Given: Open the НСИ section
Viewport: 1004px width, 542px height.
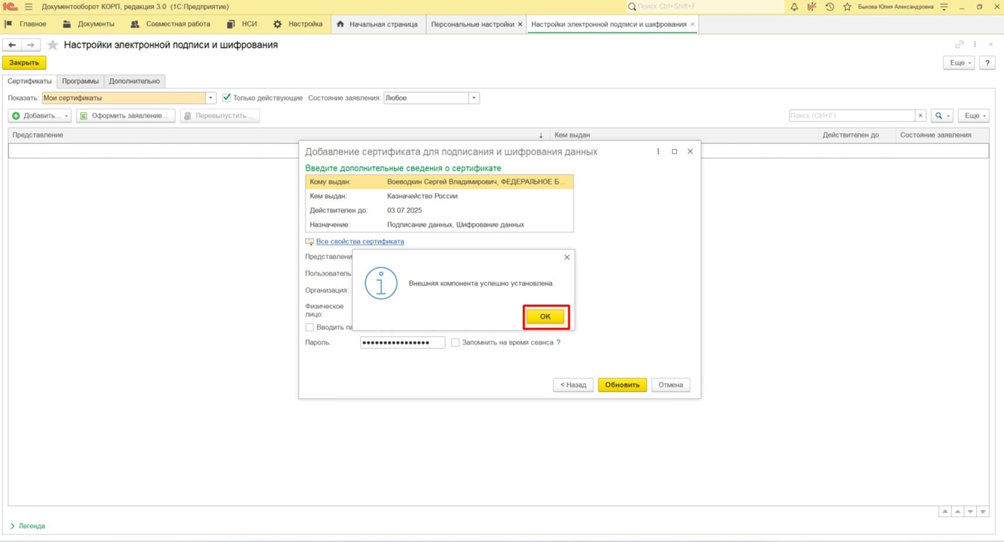Looking at the screenshot, I should point(242,24).
